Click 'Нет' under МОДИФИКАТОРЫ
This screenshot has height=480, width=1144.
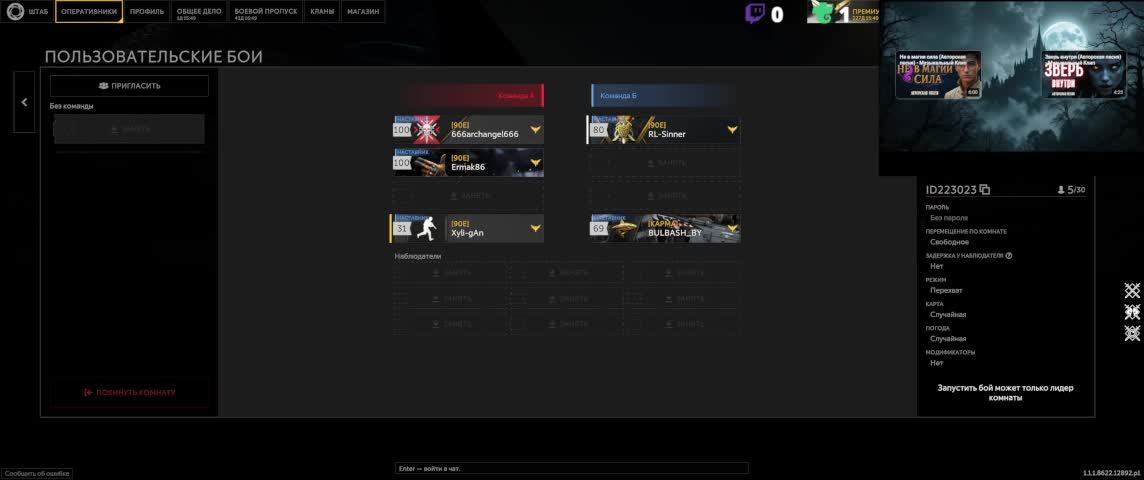[x=936, y=363]
